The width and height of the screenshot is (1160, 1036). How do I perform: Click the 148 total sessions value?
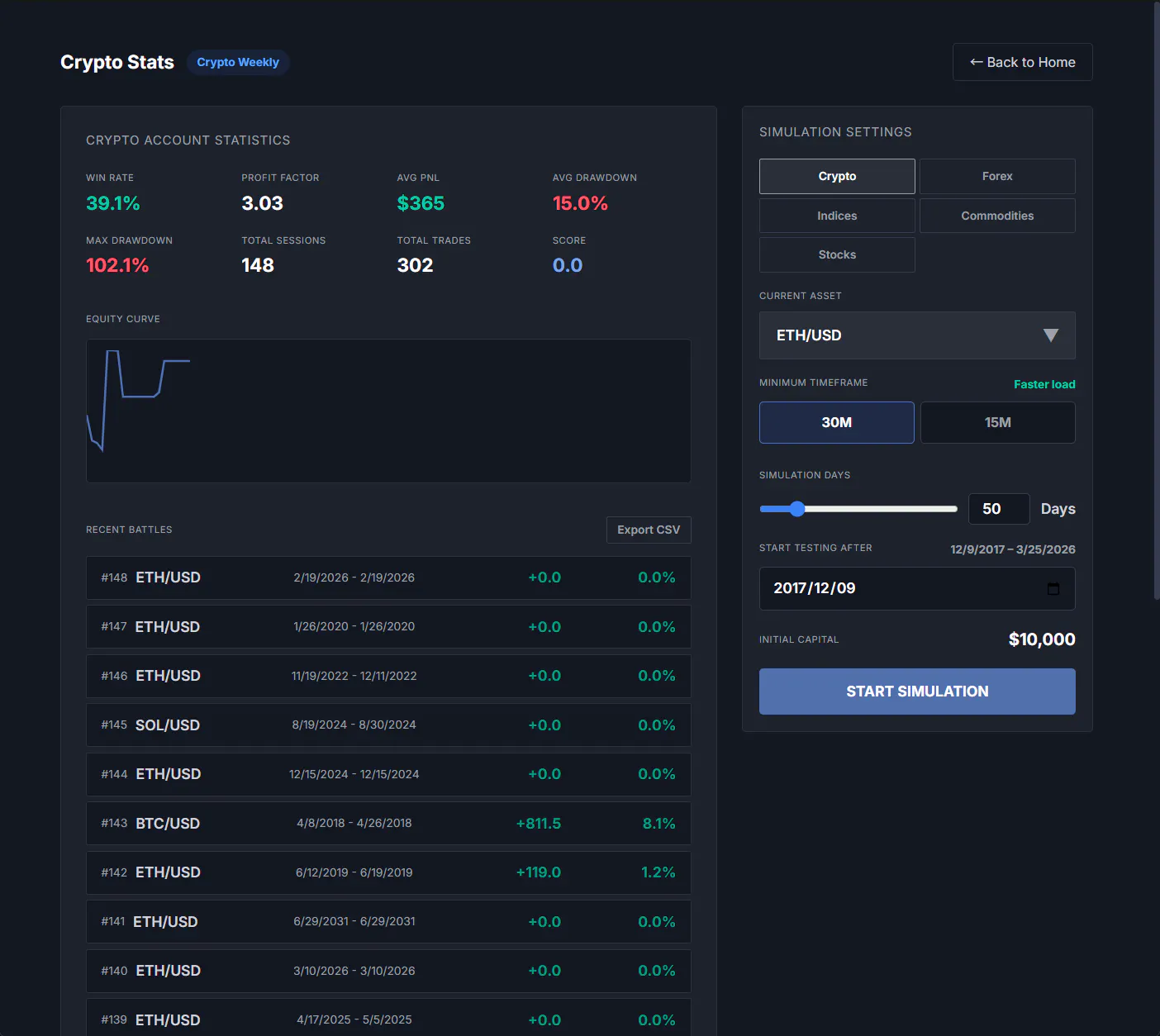click(258, 265)
